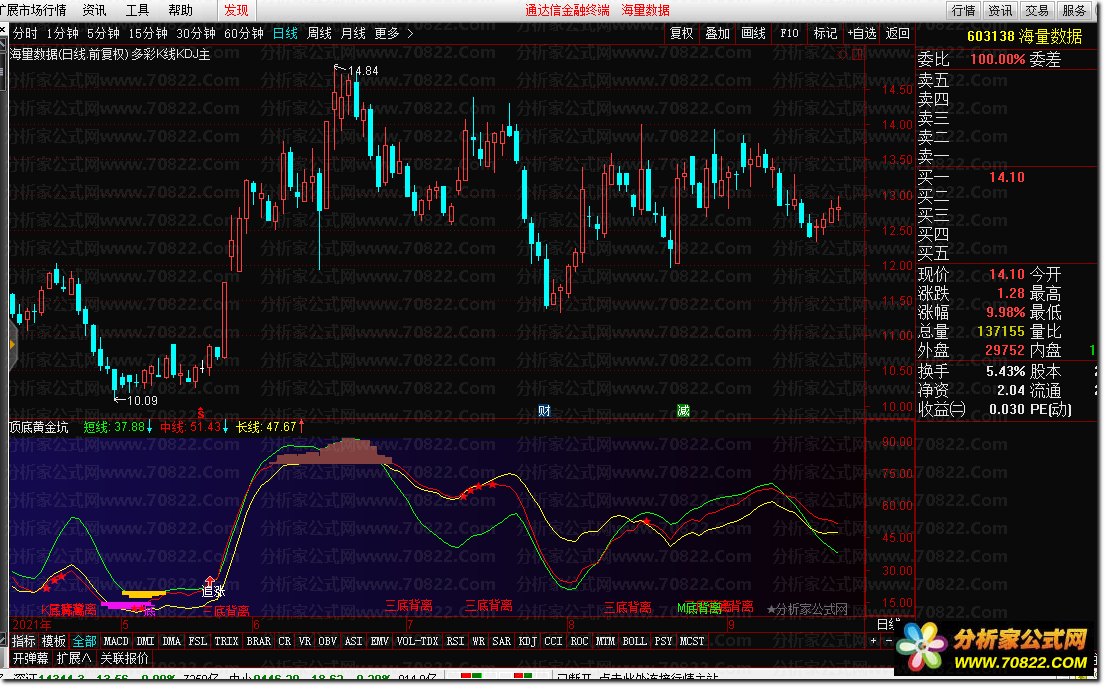Screen dimensions: 1106x687
Task: Switch indicator to ASI
Action: 353,641
